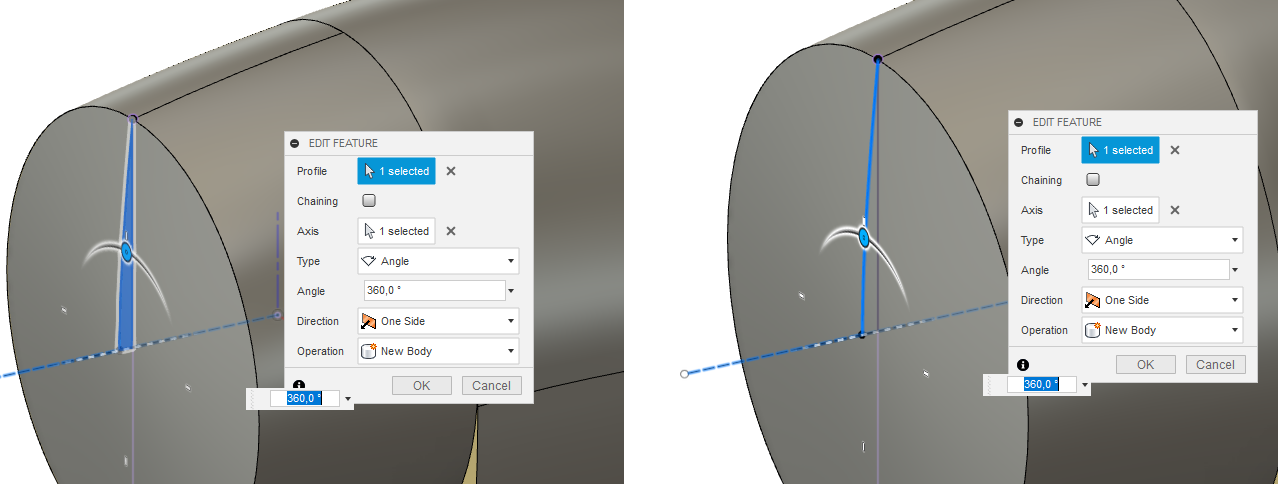
Task: Collapse the right EDIT FEATURE dialog header
Action: [x=1019, y=122]
